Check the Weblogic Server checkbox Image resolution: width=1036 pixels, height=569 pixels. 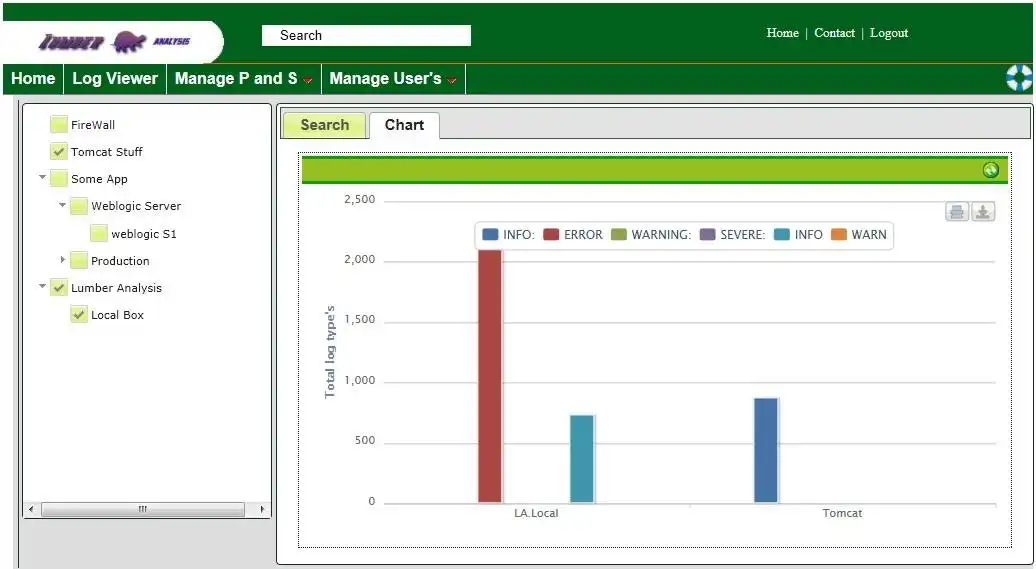tap(79, 206)
